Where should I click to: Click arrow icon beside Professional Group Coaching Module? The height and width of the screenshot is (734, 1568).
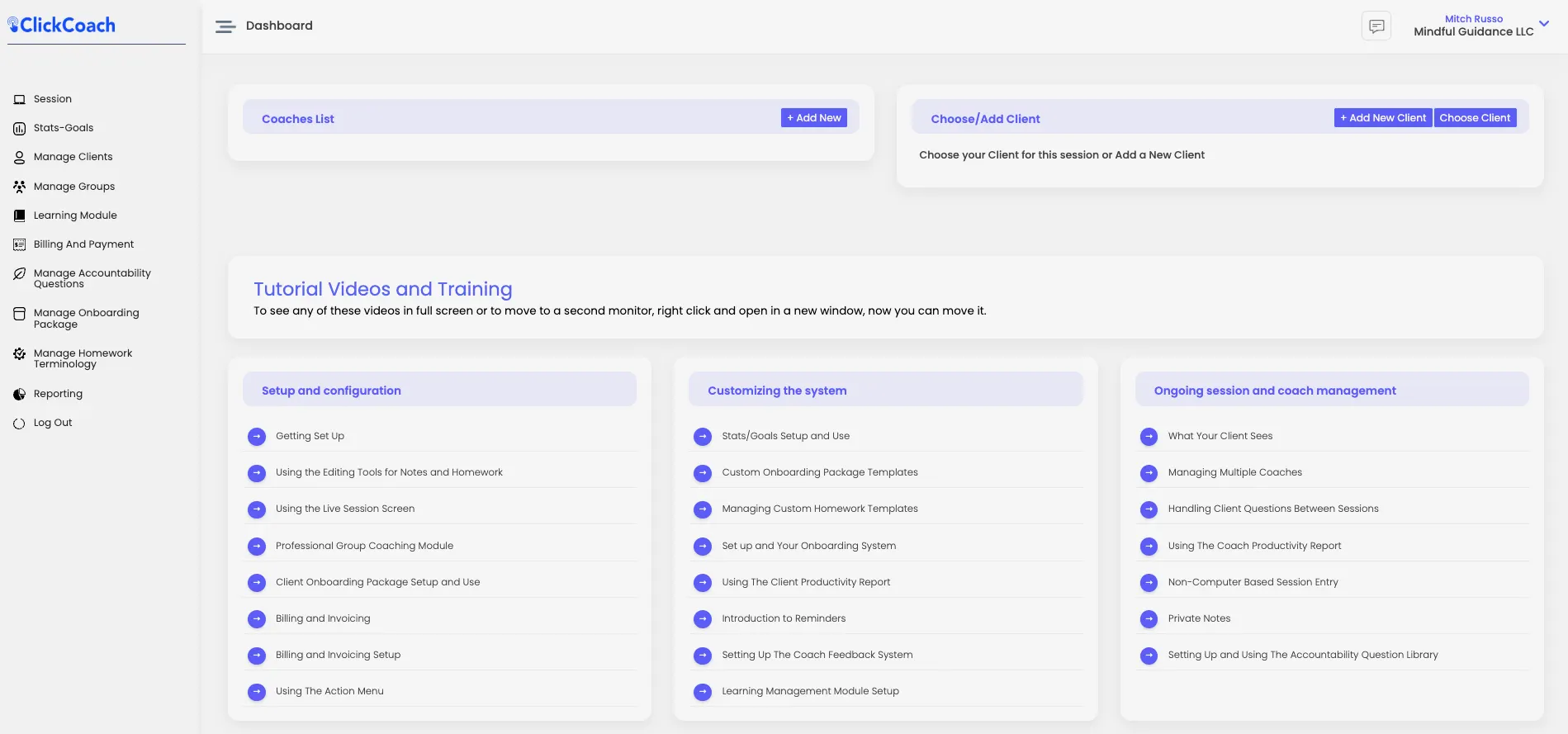(x=257, y=547)
